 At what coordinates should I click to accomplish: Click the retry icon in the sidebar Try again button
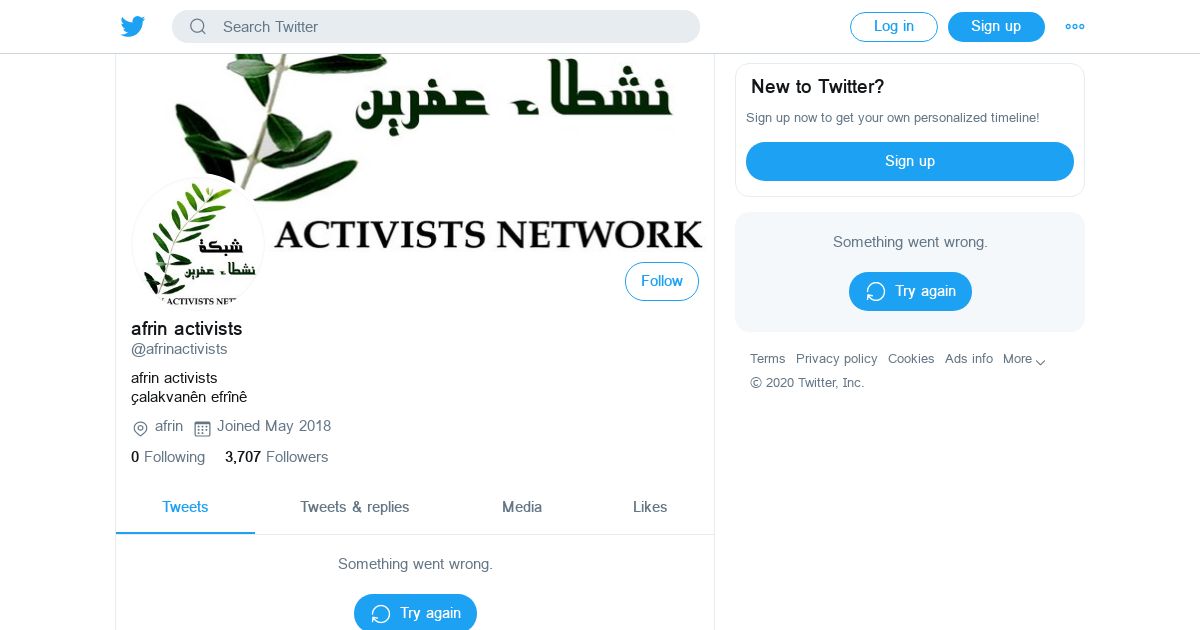pyautogui.click(x=876, y=292)
